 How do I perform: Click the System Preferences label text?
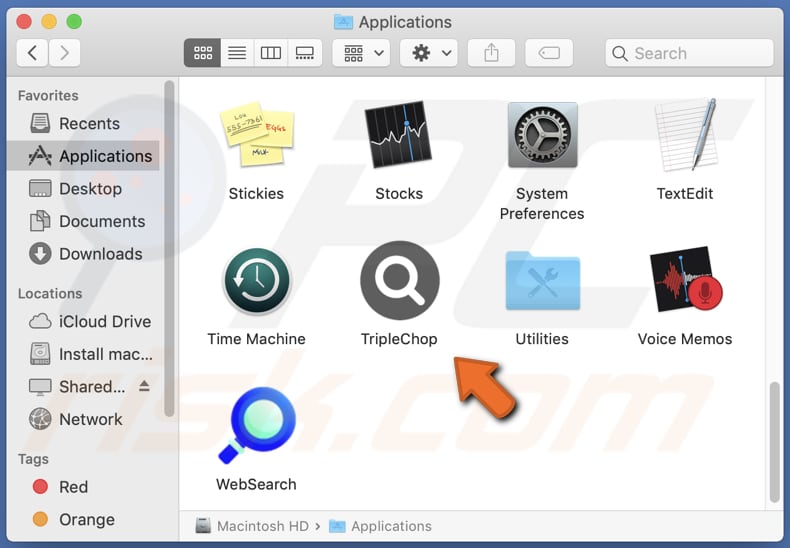542,203
